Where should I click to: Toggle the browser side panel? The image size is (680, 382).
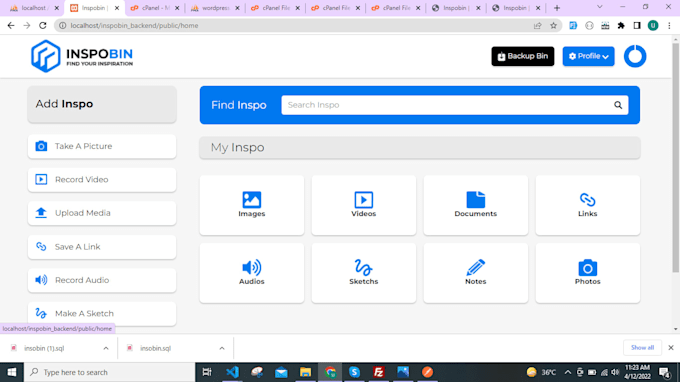click(637, 26)
